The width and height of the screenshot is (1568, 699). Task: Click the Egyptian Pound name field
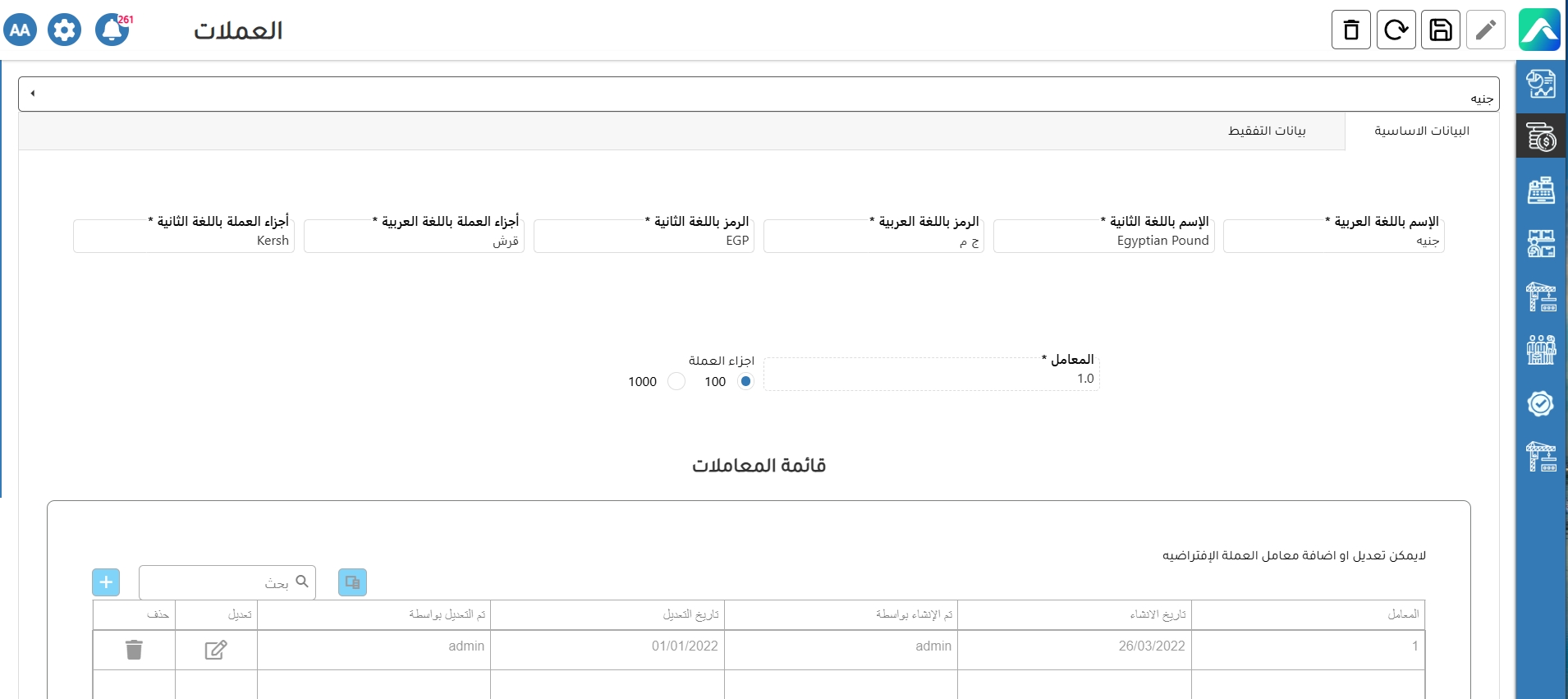click(x=1103, y=241)
